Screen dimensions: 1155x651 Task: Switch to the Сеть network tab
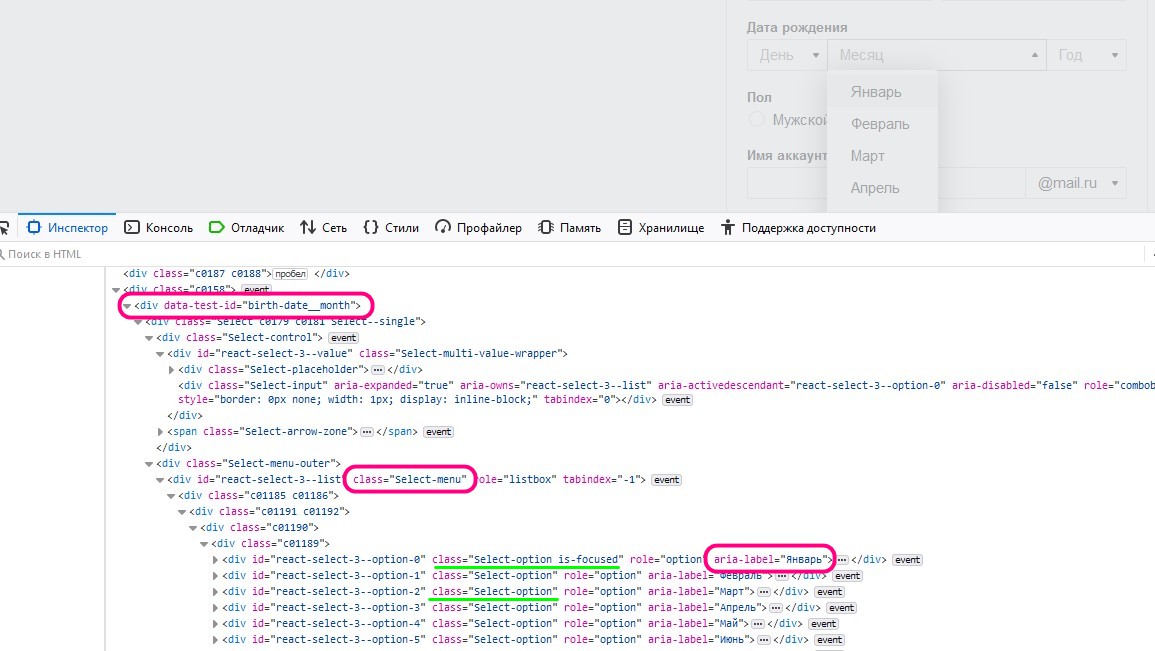pyautogui.click(x=323, y=228)
